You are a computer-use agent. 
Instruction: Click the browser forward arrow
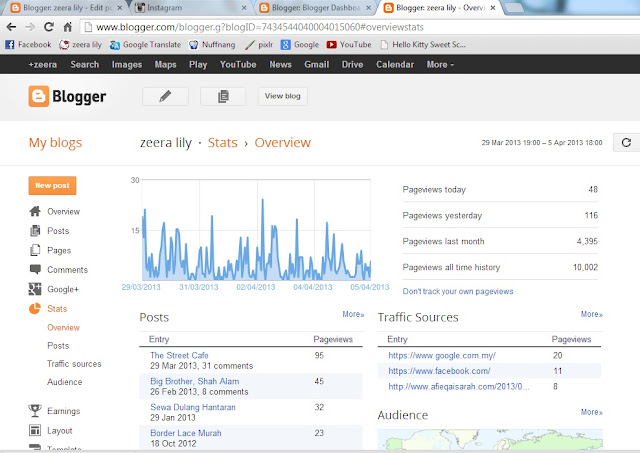pyautogui.click(x=30, y=27)
